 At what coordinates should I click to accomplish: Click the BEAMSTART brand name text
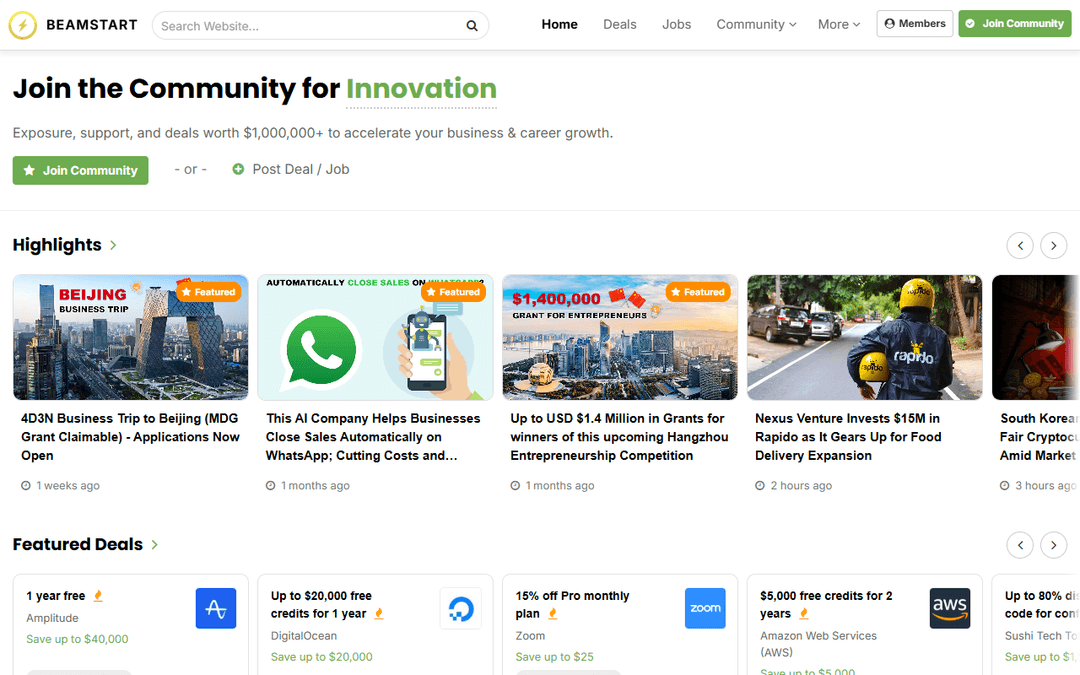click(x=92, y=25)
